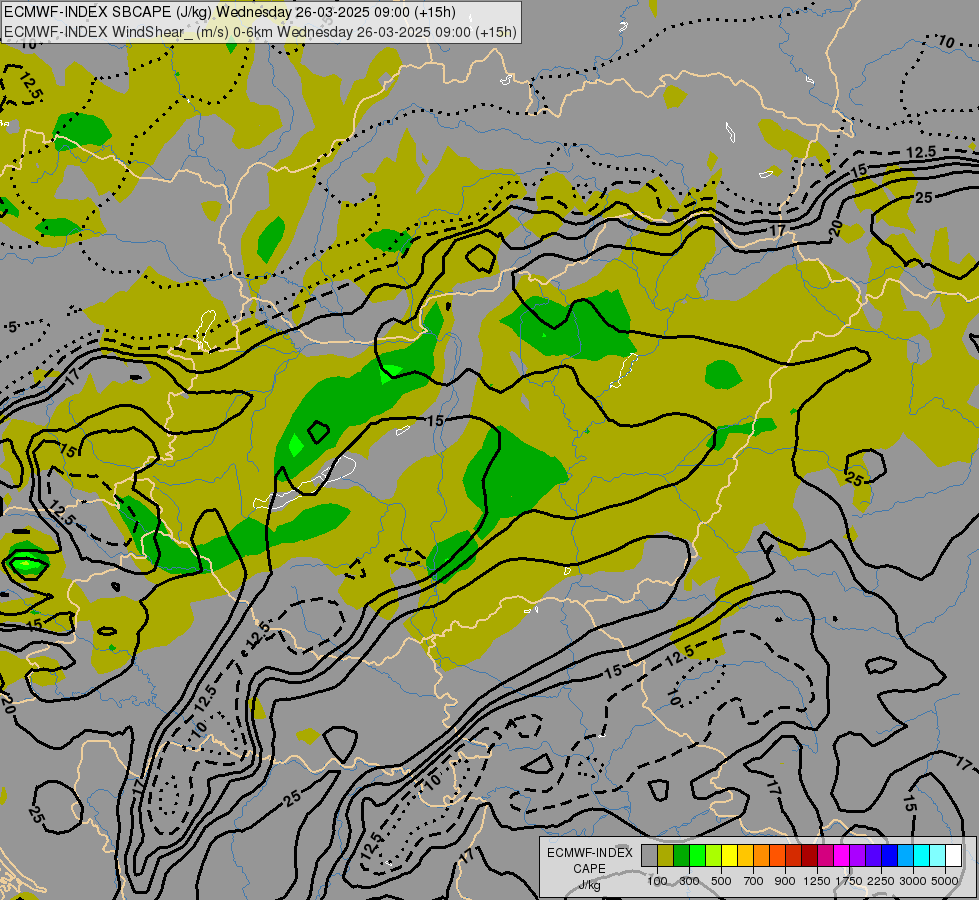The height and width of the screenshot is (900, 979).
Task: Select the brick-red swatch right of 900
Action: click(x=794, y=855)
